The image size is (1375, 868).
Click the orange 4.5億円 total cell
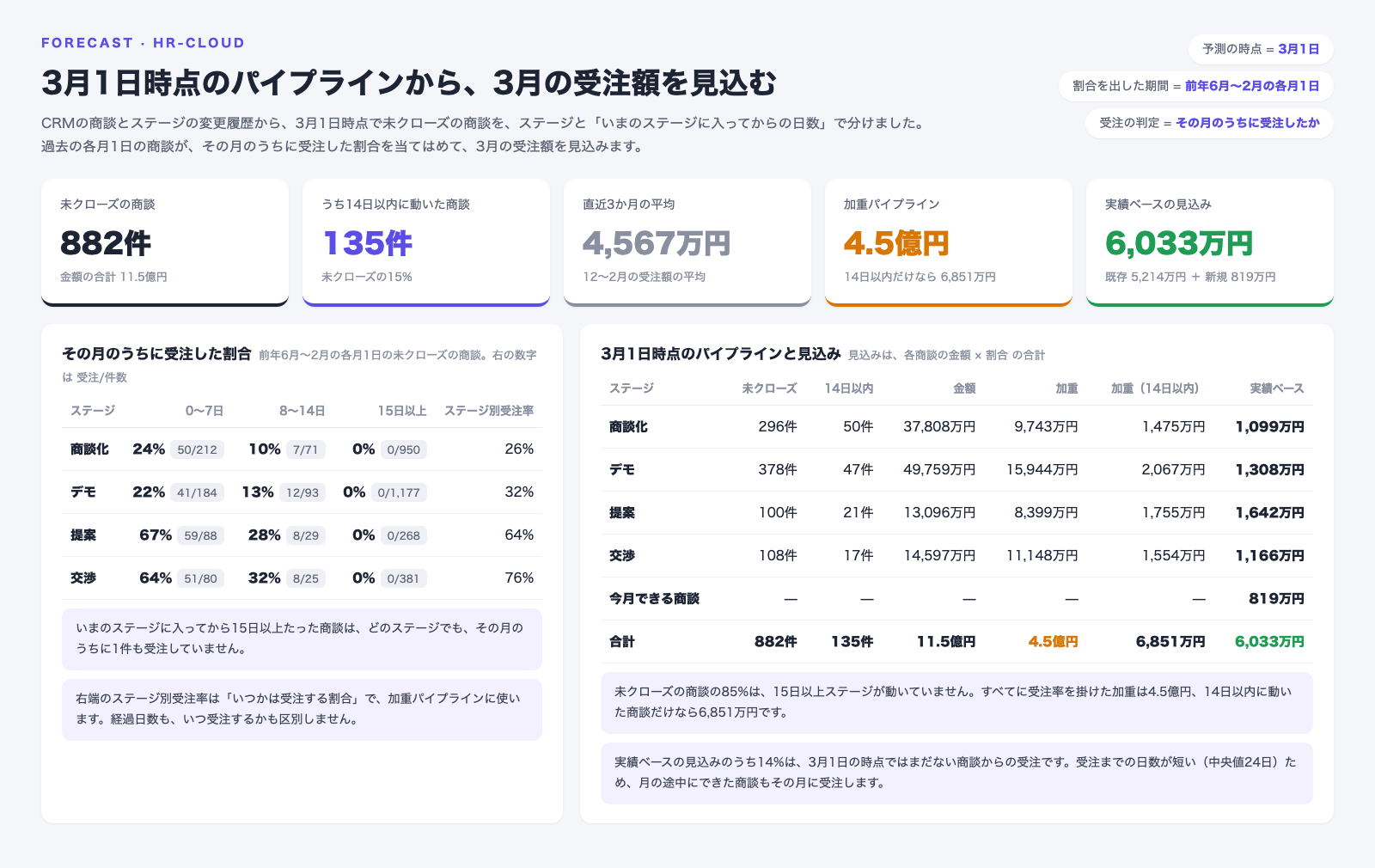[x=1053, y=642]
